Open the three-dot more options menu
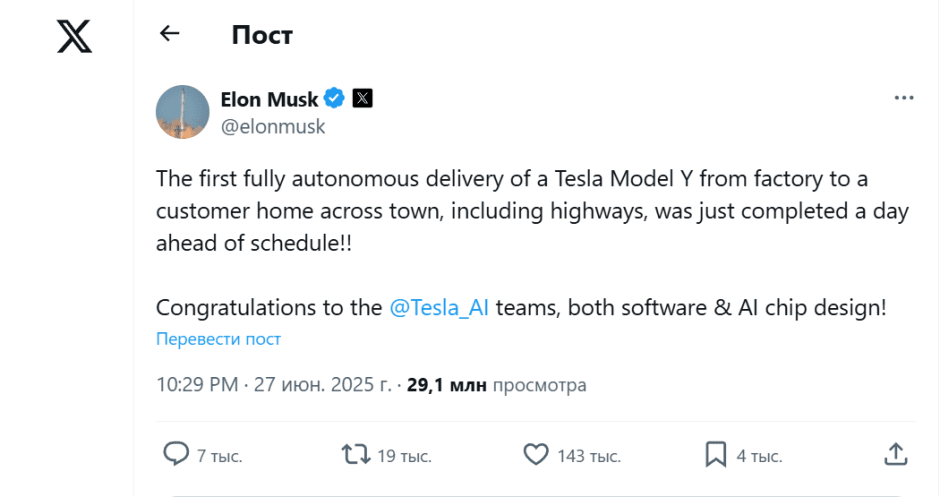The width and height of the screenshot is (940, 497). tap(904, 98)
